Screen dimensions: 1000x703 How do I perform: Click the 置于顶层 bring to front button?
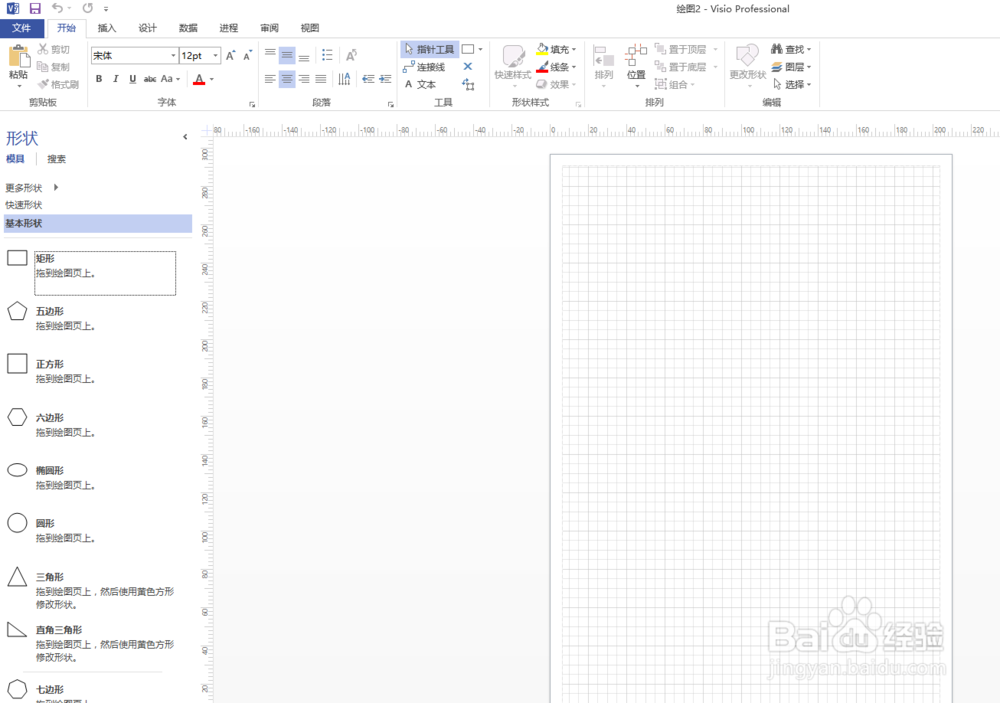pyautogui.click(x=681, y=49)
